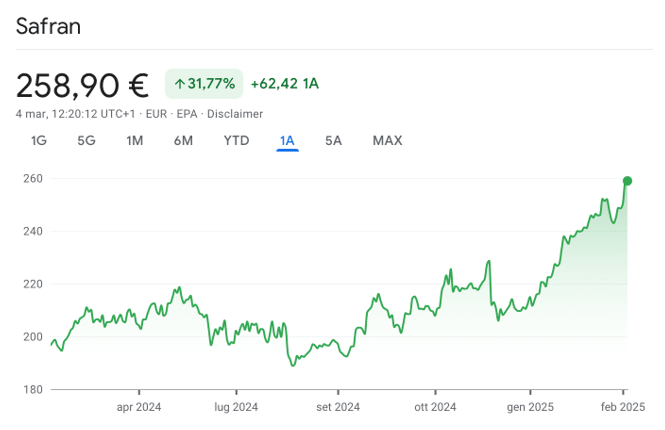The width and height of the screenshot is (665, 430).
Task: Click the 220 y-axis label
Action: (33, 284)
